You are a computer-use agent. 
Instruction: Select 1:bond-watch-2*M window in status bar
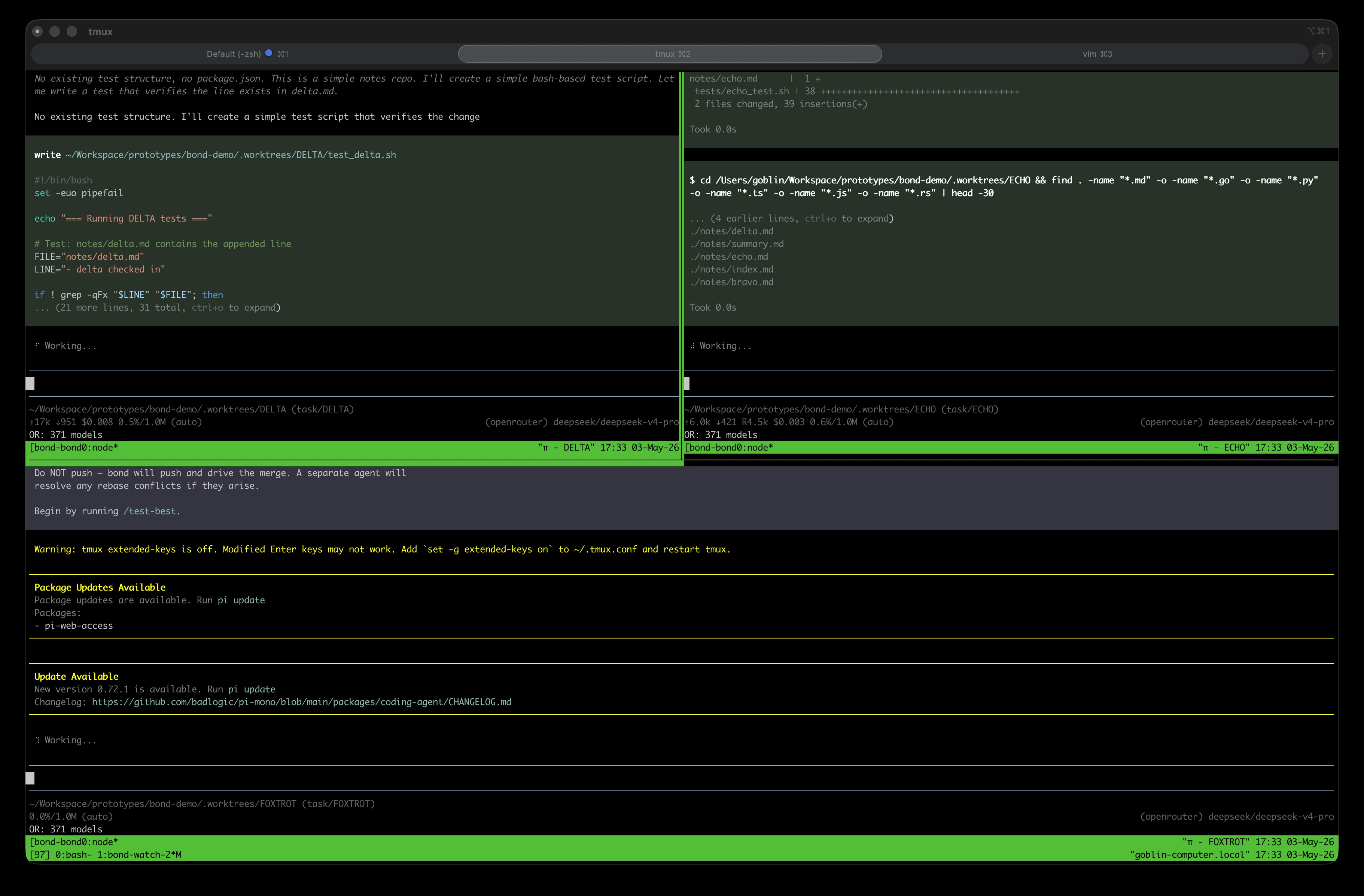tap(139, 855)
